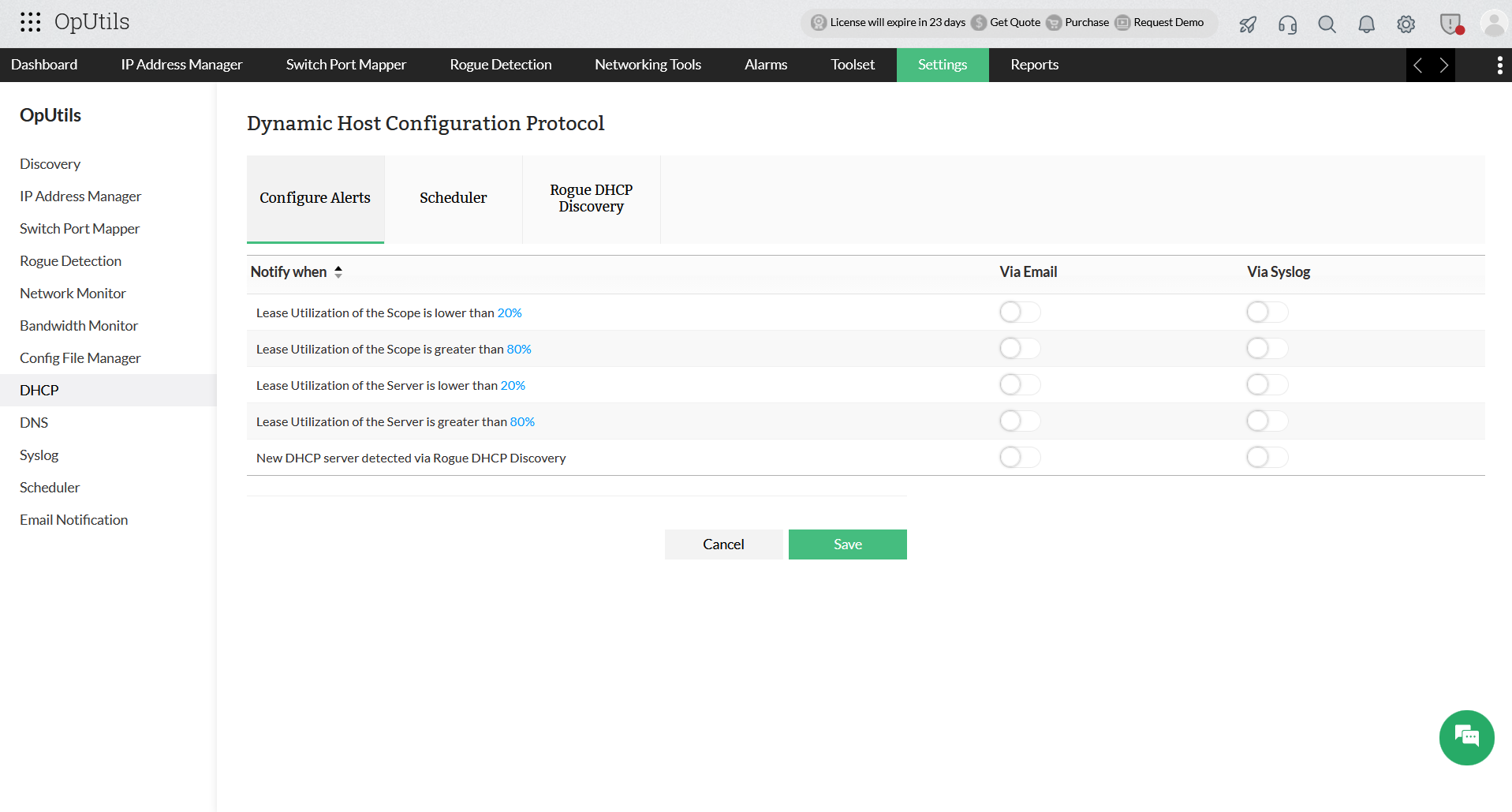Open IP Address Manager in top nav
The width and height of the screenshot is (1512, 812).
coord(181,65)
